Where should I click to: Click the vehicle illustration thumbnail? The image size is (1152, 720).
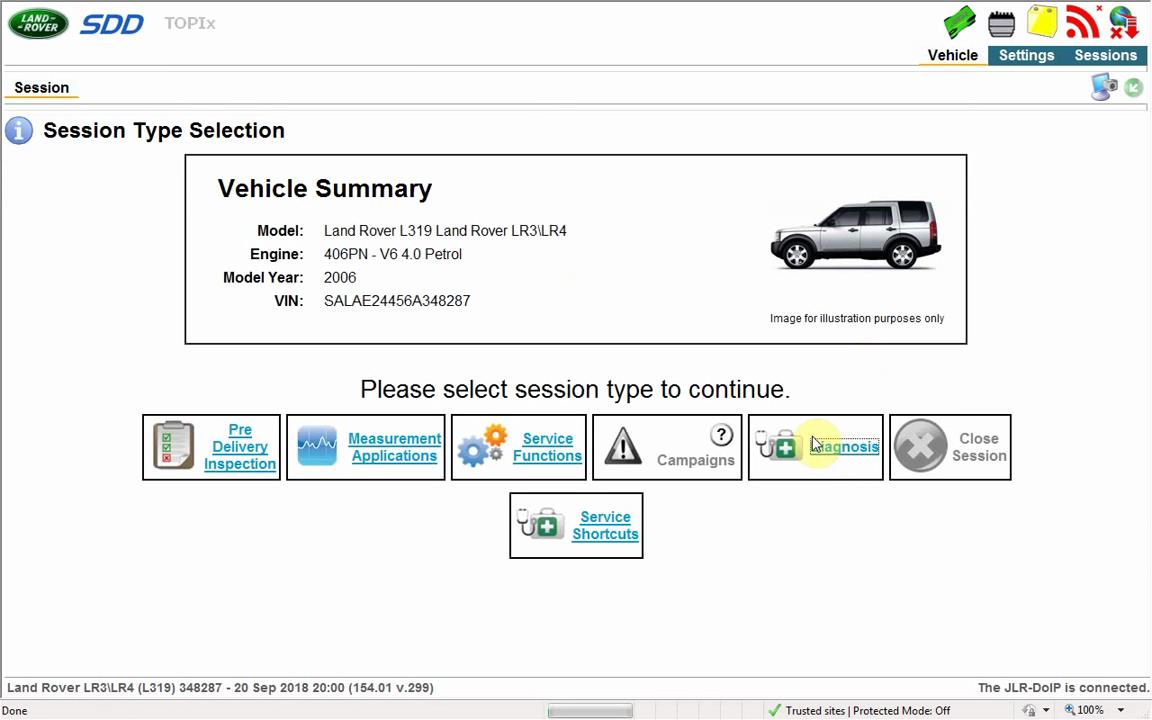tap(856, 234)
